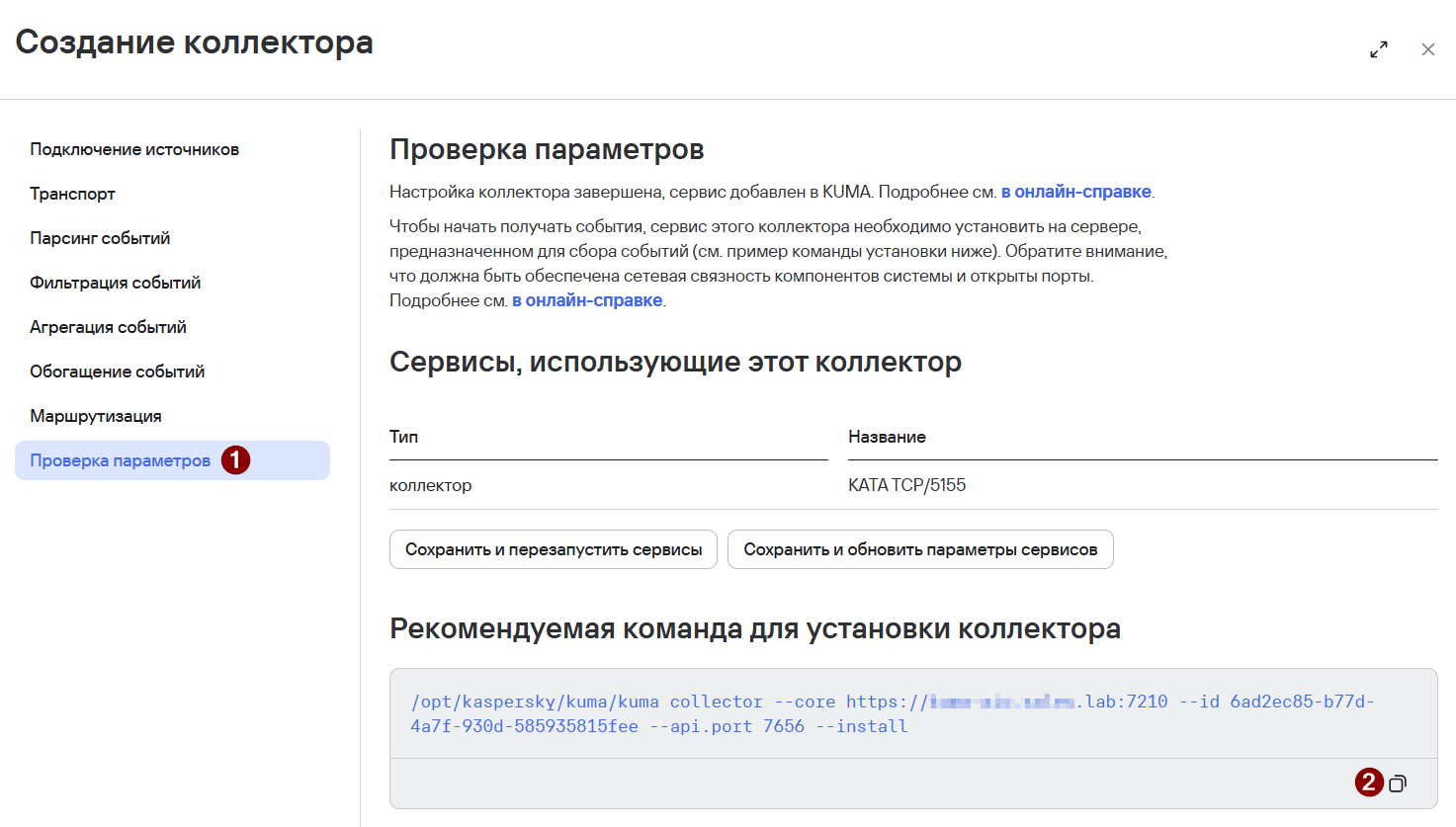Click Сохранить и обновить параметры сервисов
Screen dimensions: 1456x827
coord(919,549)
